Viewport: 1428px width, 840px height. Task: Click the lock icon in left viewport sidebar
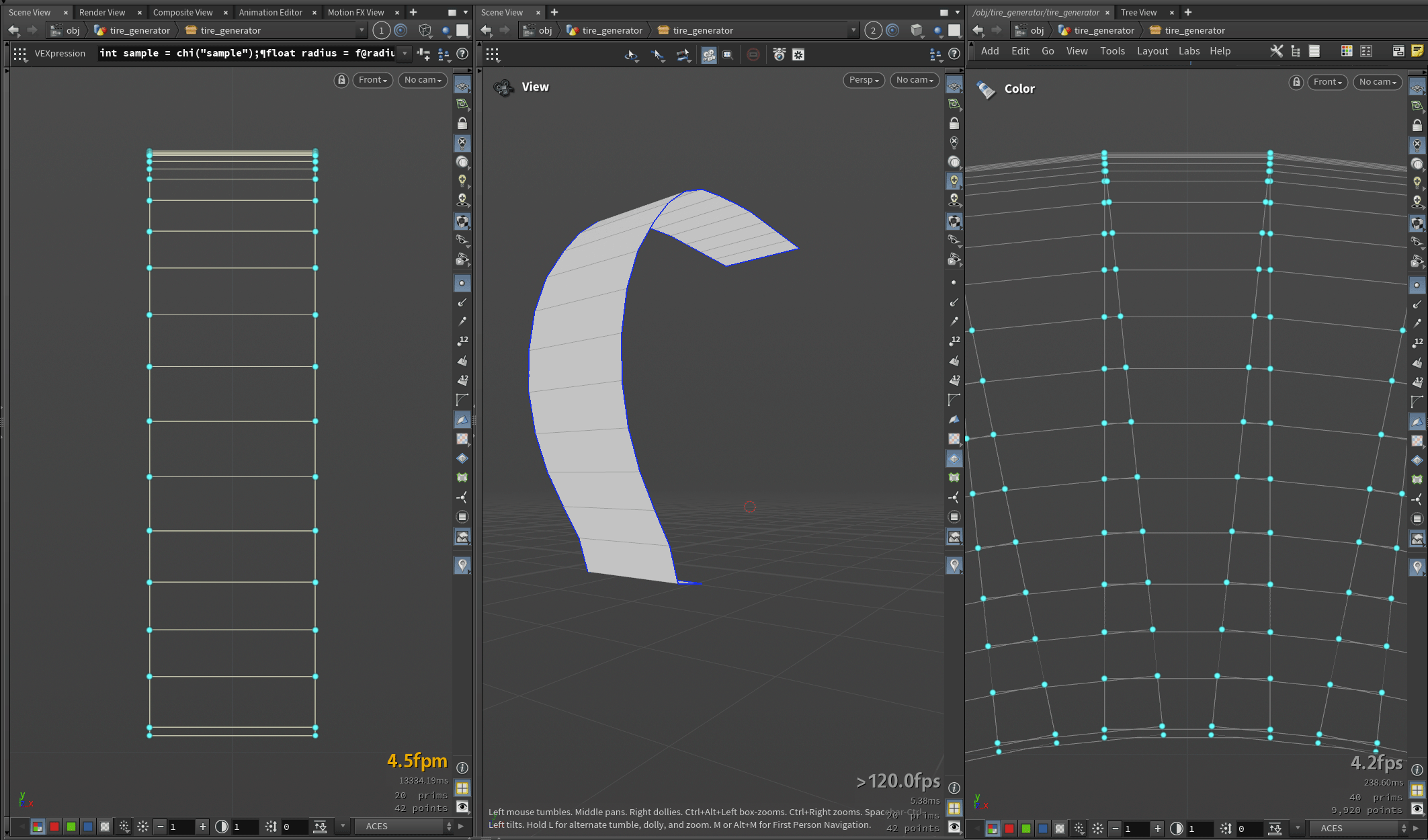click(462, 123)
